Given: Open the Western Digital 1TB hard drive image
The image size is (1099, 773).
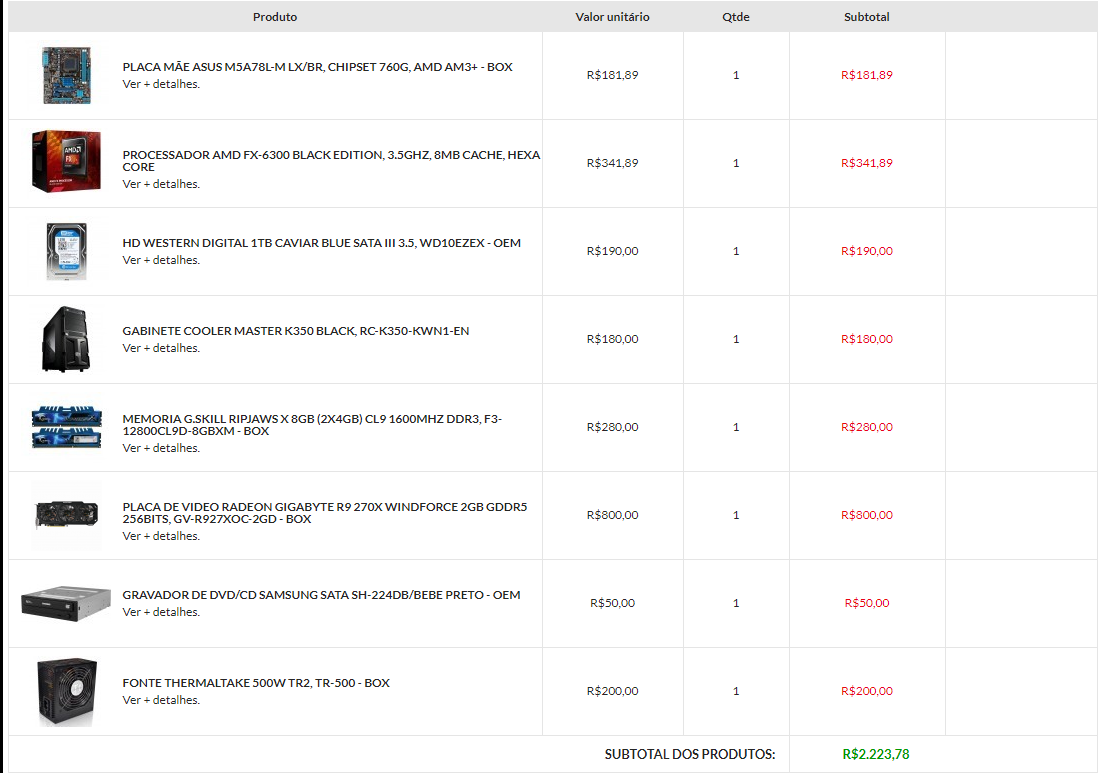Looking at the screenshot, I should click(67, 252).
